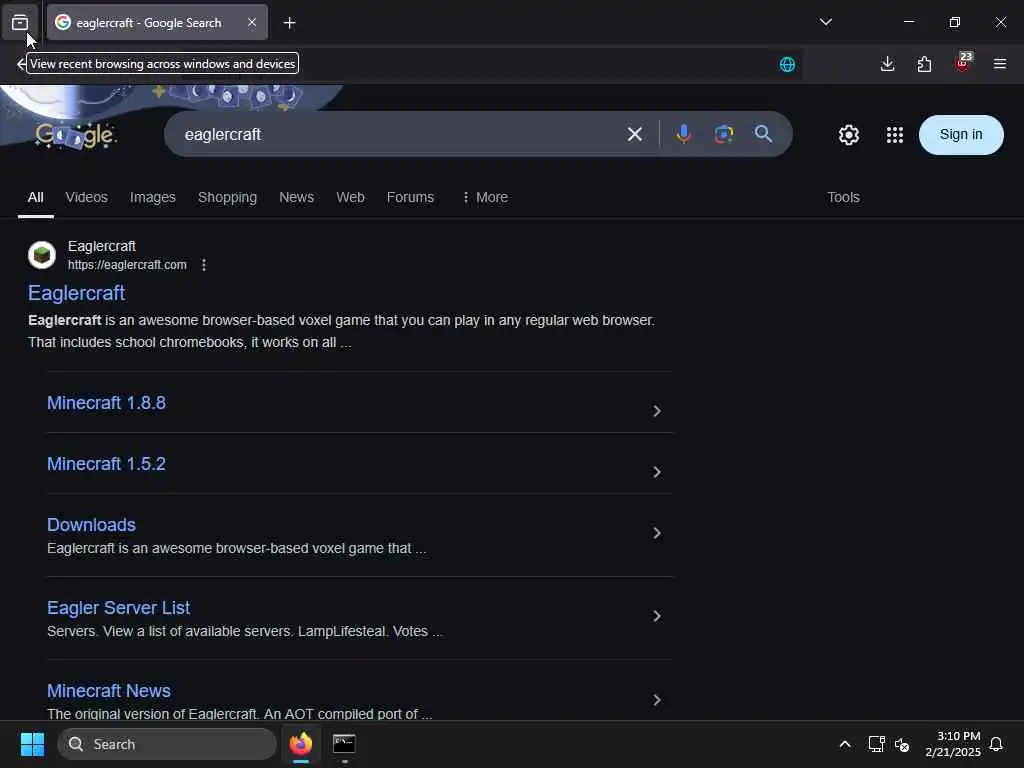Viewport: 1024px width, 768px height.
Task: Click the Sign in button
Action: coord(961,135)
